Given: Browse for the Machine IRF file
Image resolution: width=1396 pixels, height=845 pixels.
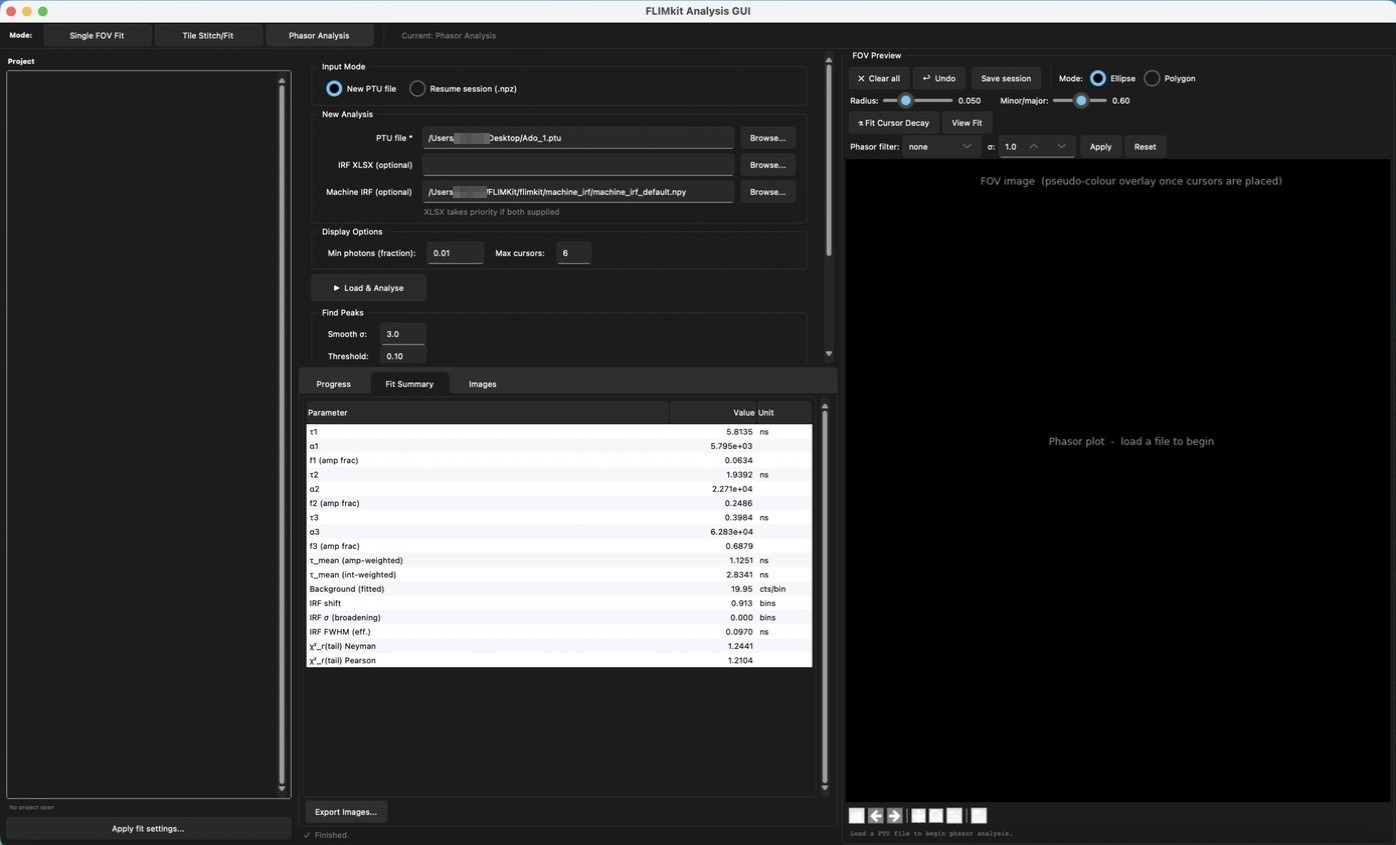Looking at the screenshot, I should pyautogui.click(x=767, y=192).
